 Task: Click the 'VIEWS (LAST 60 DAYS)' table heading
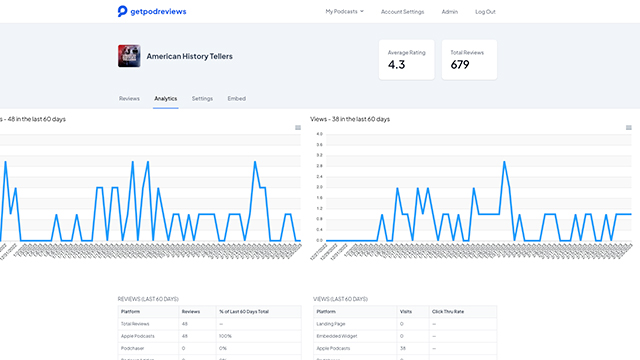pos(340,299)
